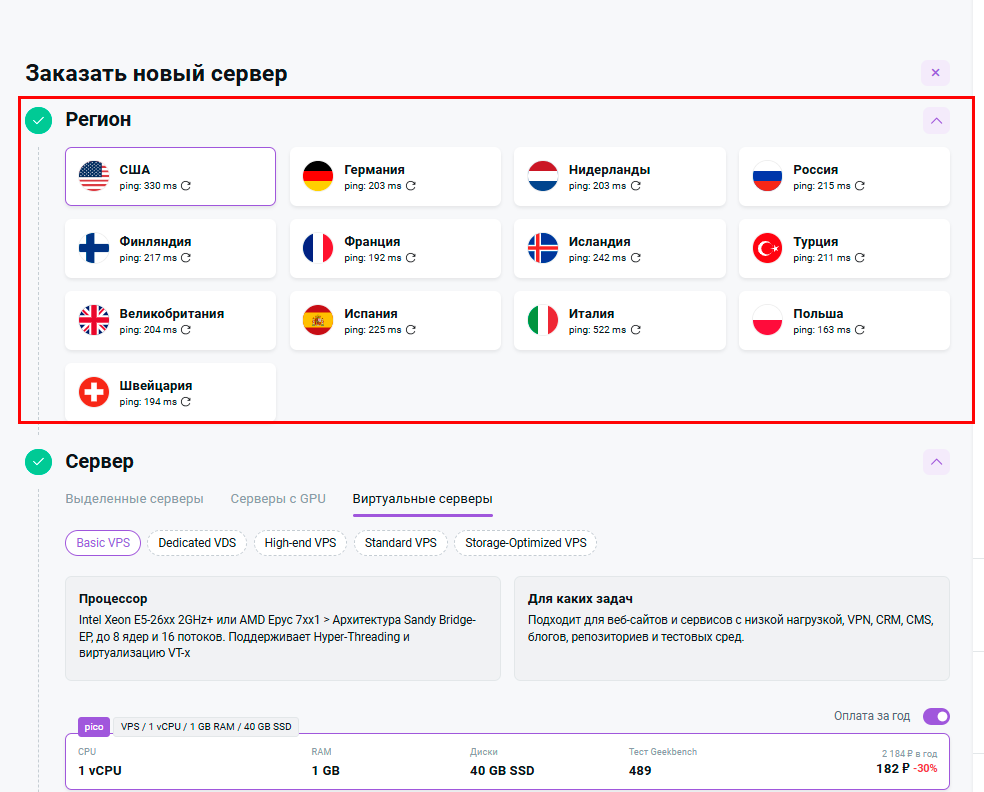Collapse the Регион section
Image resolution: width=984 pixels, height=792 pixels.
(936, 121)
